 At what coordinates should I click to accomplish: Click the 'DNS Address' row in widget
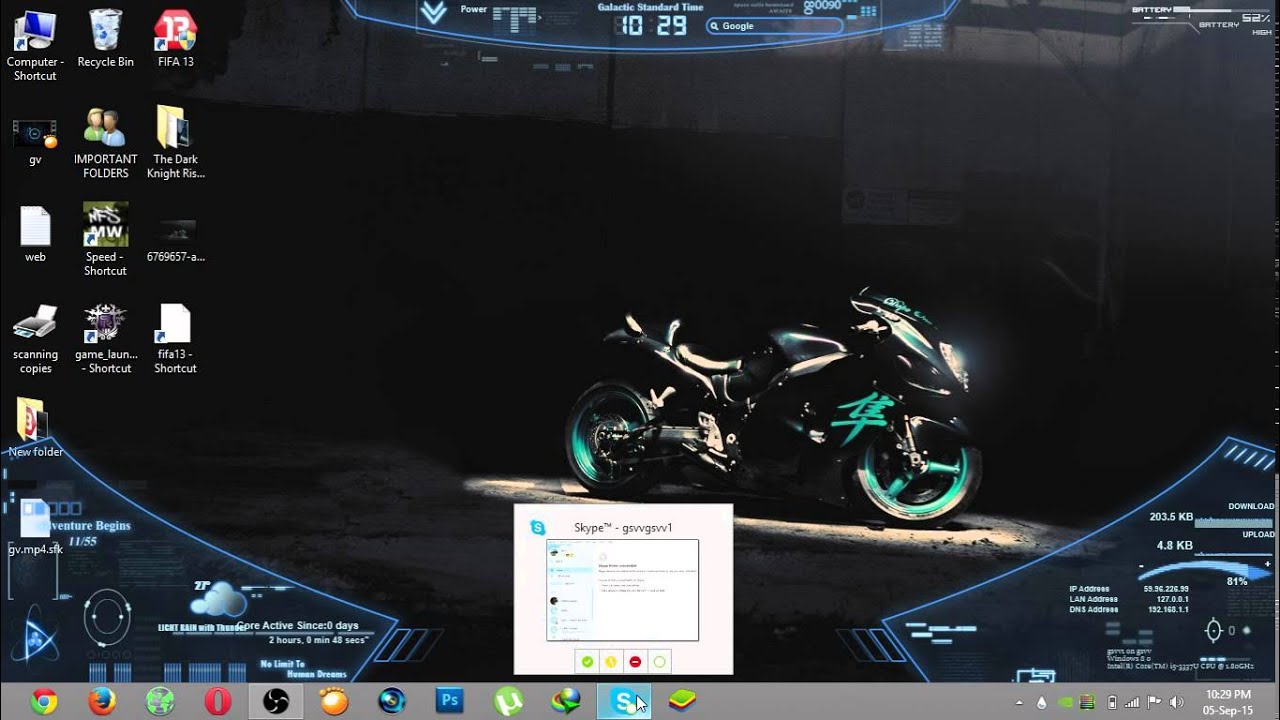tap(1131, 609)
